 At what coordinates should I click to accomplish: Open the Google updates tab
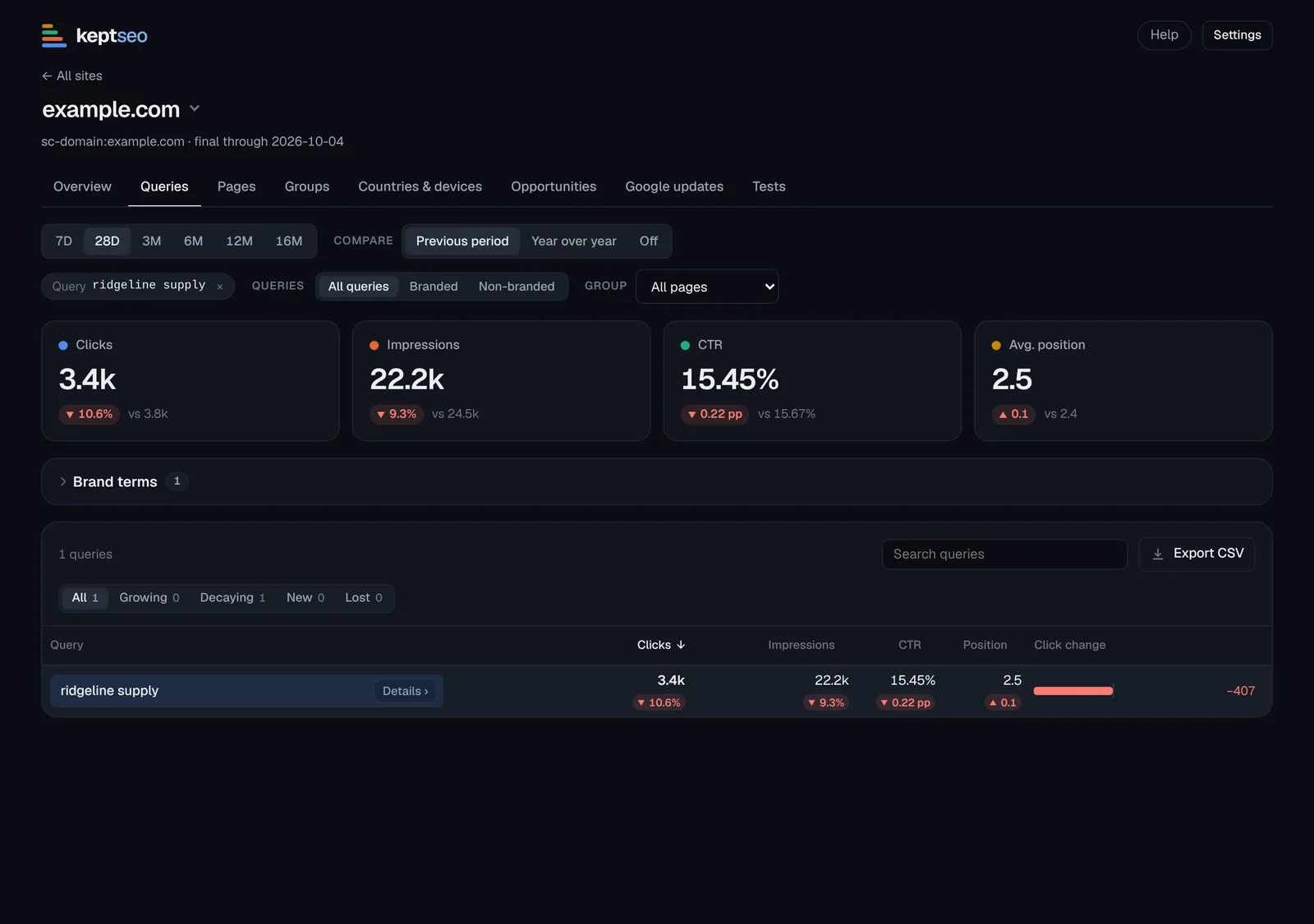pos(674,186)
